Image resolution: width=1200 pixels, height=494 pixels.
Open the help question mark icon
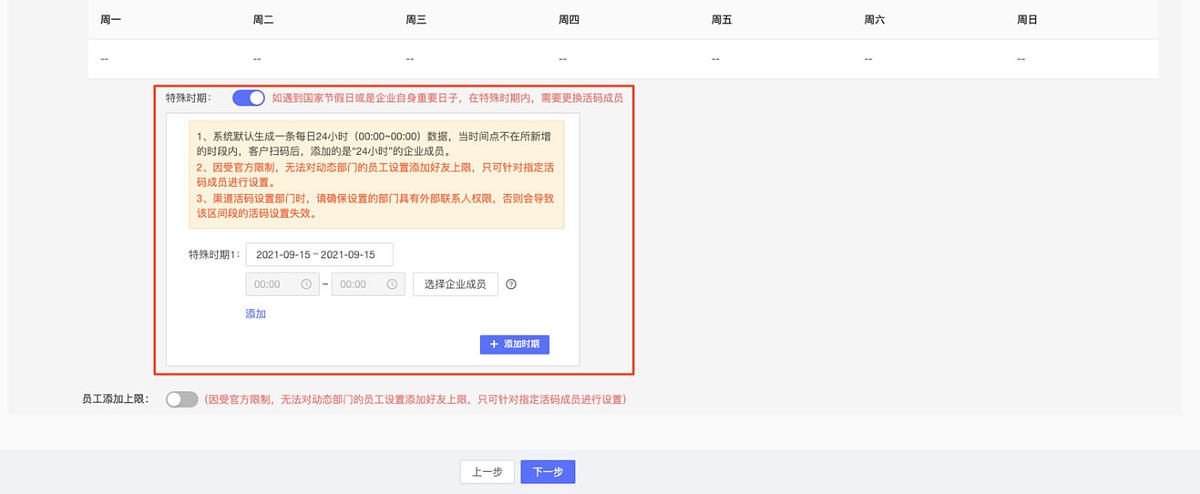pos(511,284)
